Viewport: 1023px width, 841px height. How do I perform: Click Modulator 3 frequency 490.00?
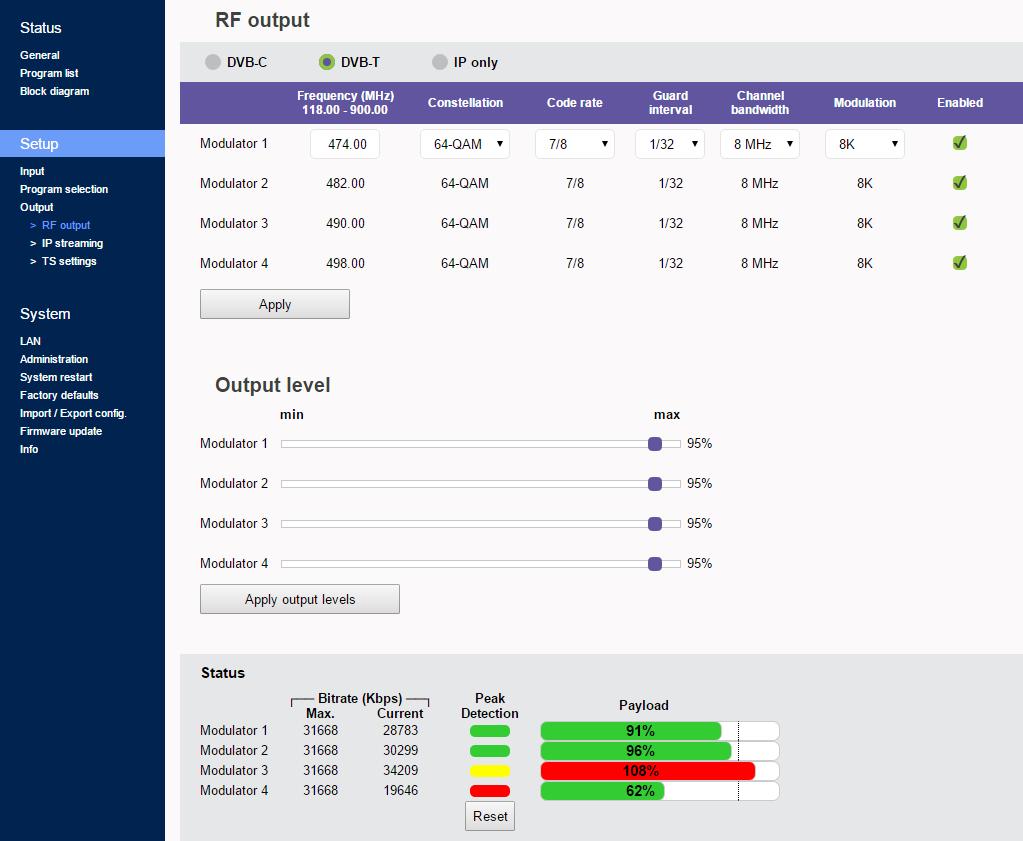click(345, 223)
